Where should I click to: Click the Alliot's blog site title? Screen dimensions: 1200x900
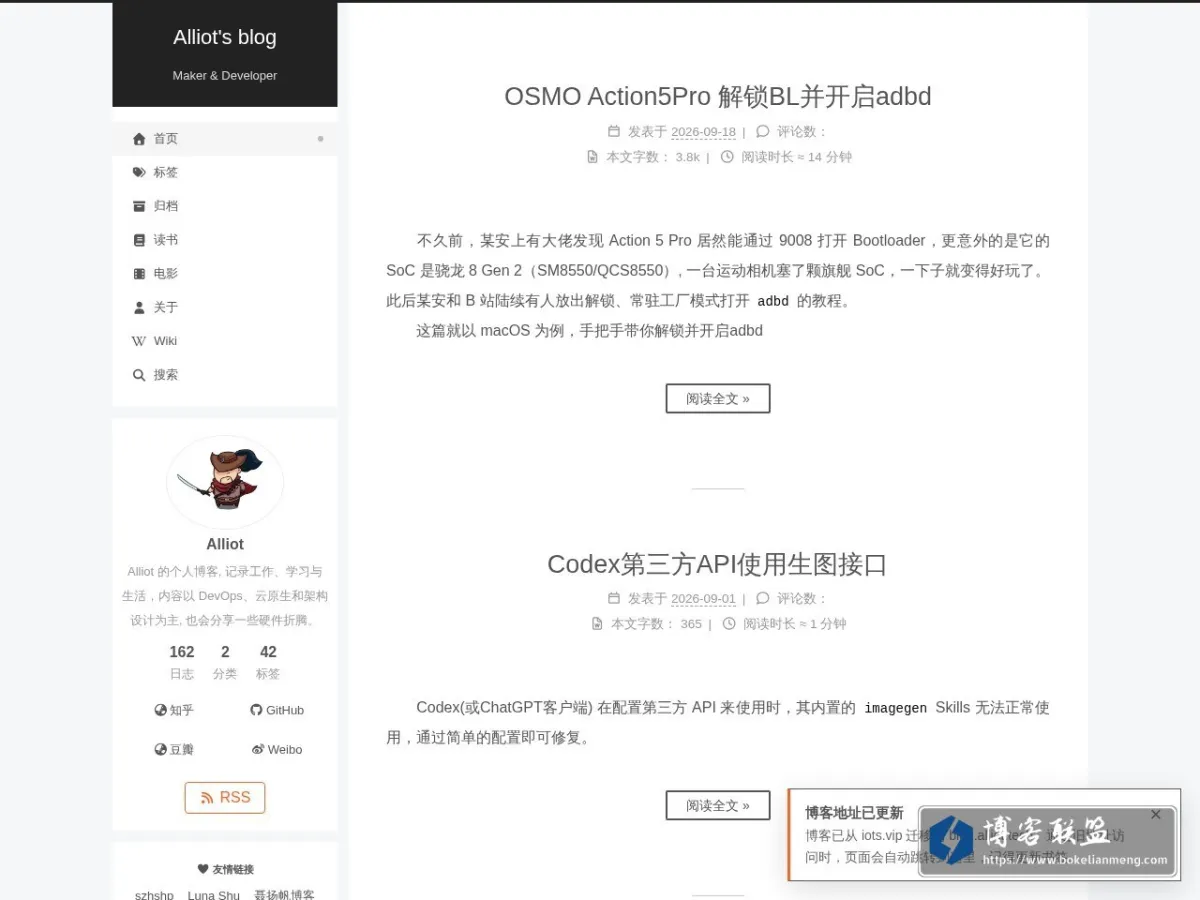pyautogui.click(x=225, y=37)
